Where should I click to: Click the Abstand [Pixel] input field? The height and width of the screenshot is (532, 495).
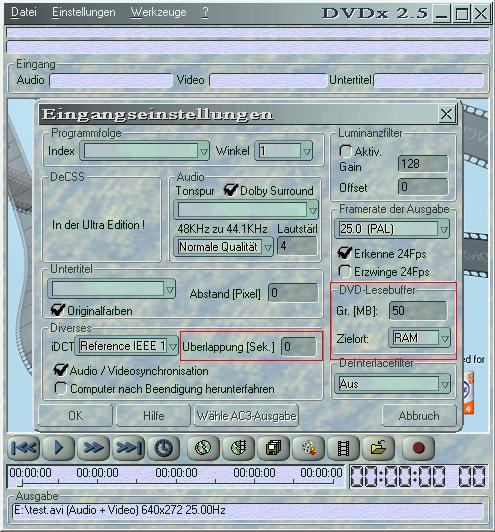(293, 293)
